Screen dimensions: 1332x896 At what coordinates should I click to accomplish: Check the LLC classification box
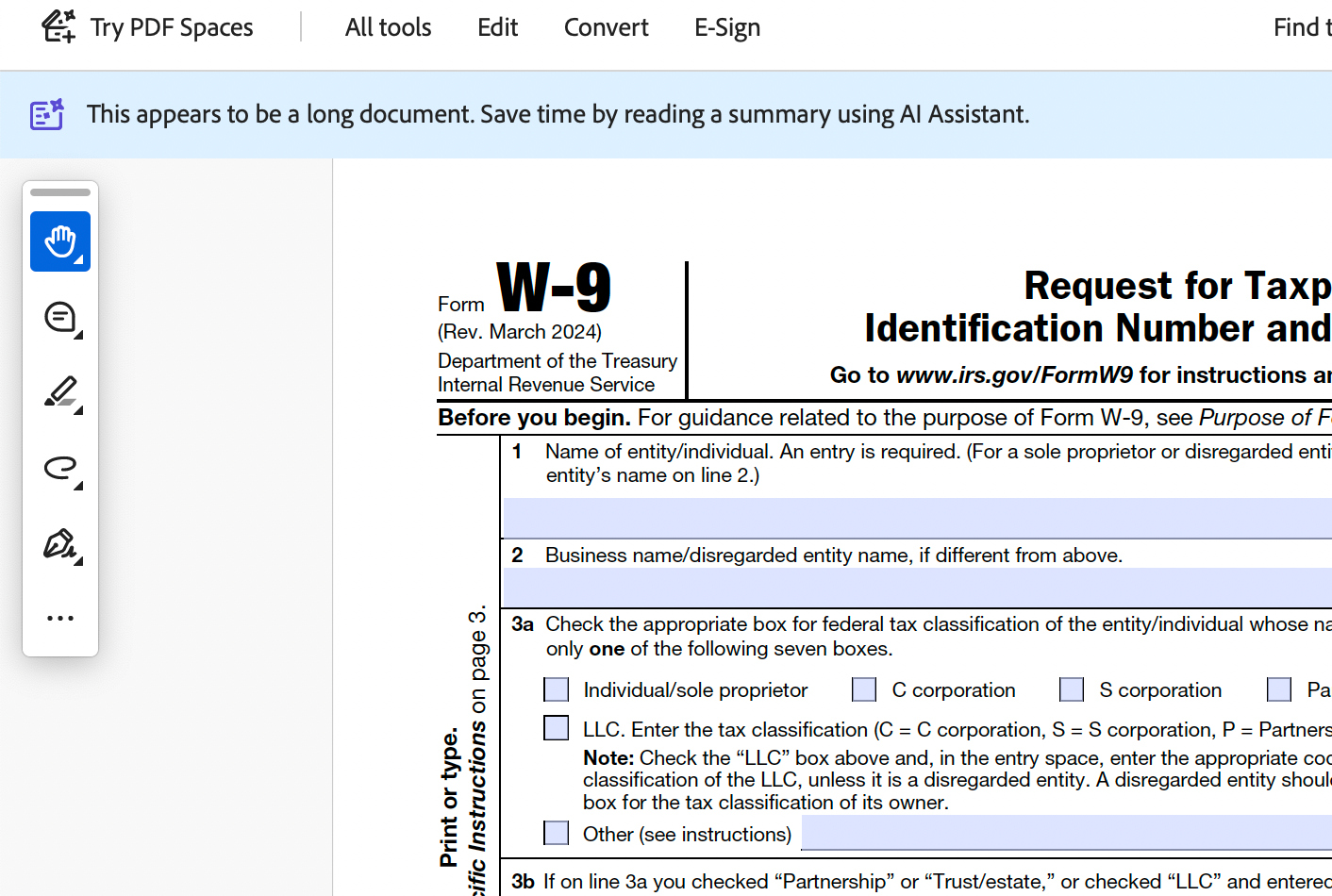[557, 728]
